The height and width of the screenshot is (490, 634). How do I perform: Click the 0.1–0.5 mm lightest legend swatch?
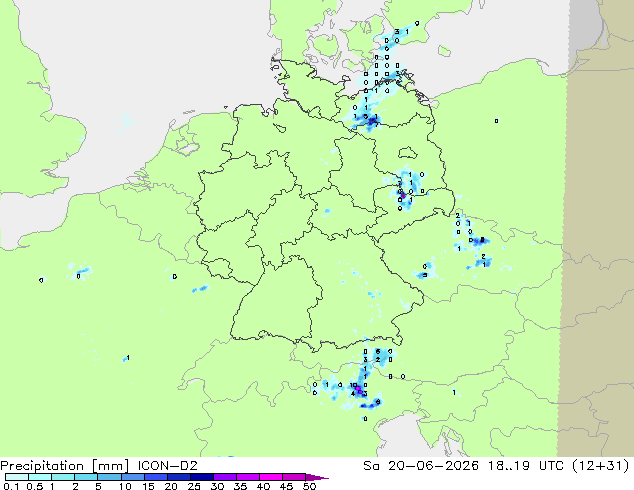click(x=17, y=477)
